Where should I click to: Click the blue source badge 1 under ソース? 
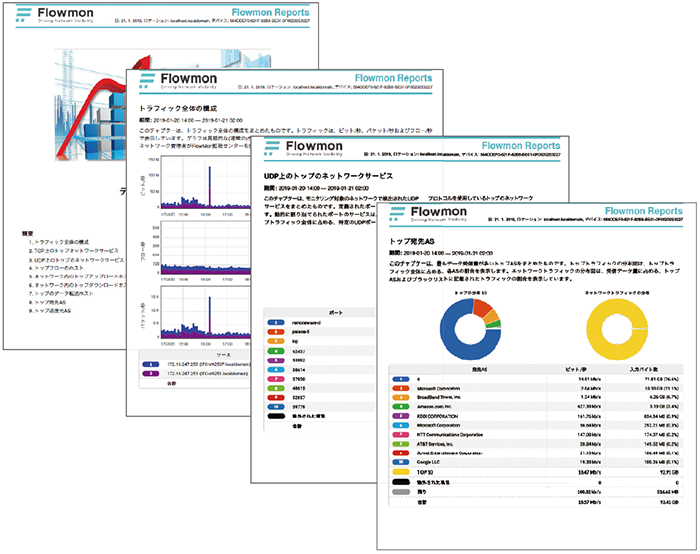pos(150,364)
